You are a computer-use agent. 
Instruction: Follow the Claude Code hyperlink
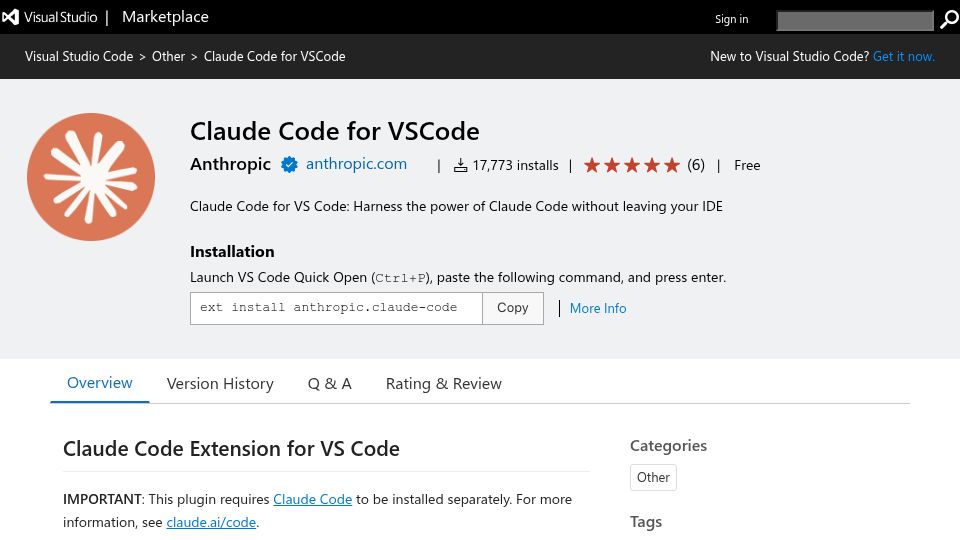(312, 500)
